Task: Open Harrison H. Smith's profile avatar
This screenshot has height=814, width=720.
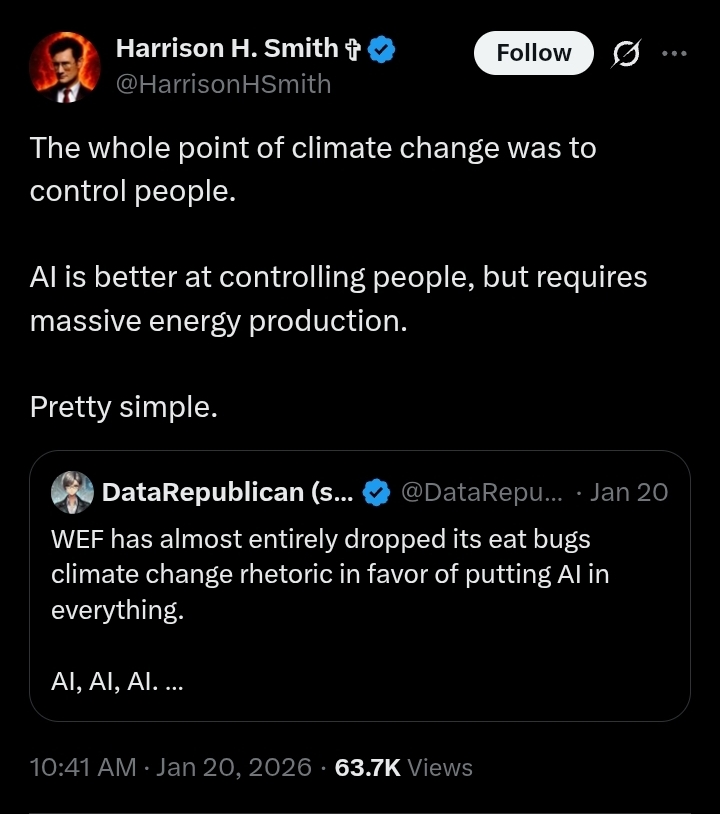Action: coord(64,68)
